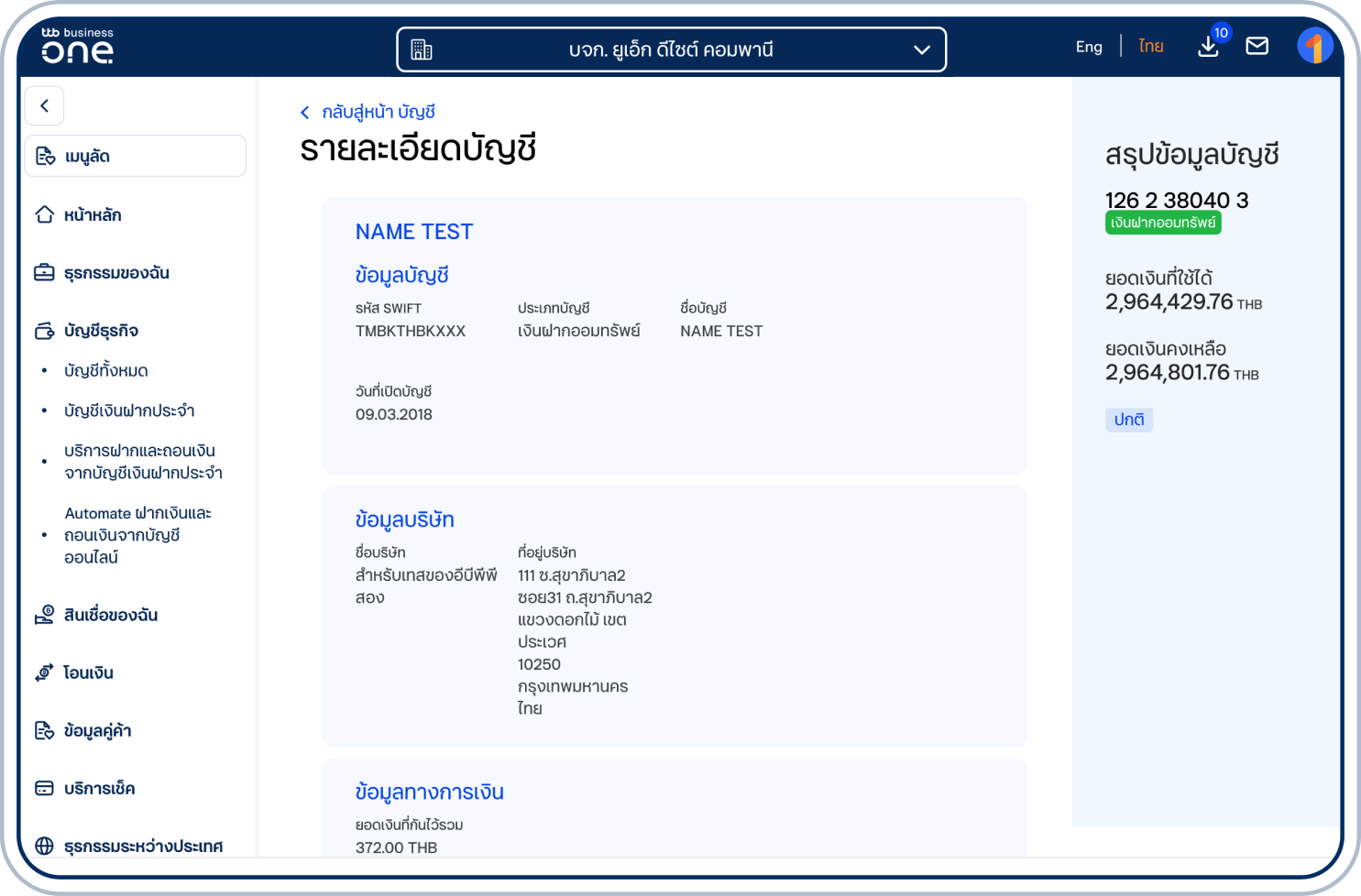Select the สินเชื่อของฉัน loans icon
Viewport: 1361px width, 896px height.
tap(45, 615)
